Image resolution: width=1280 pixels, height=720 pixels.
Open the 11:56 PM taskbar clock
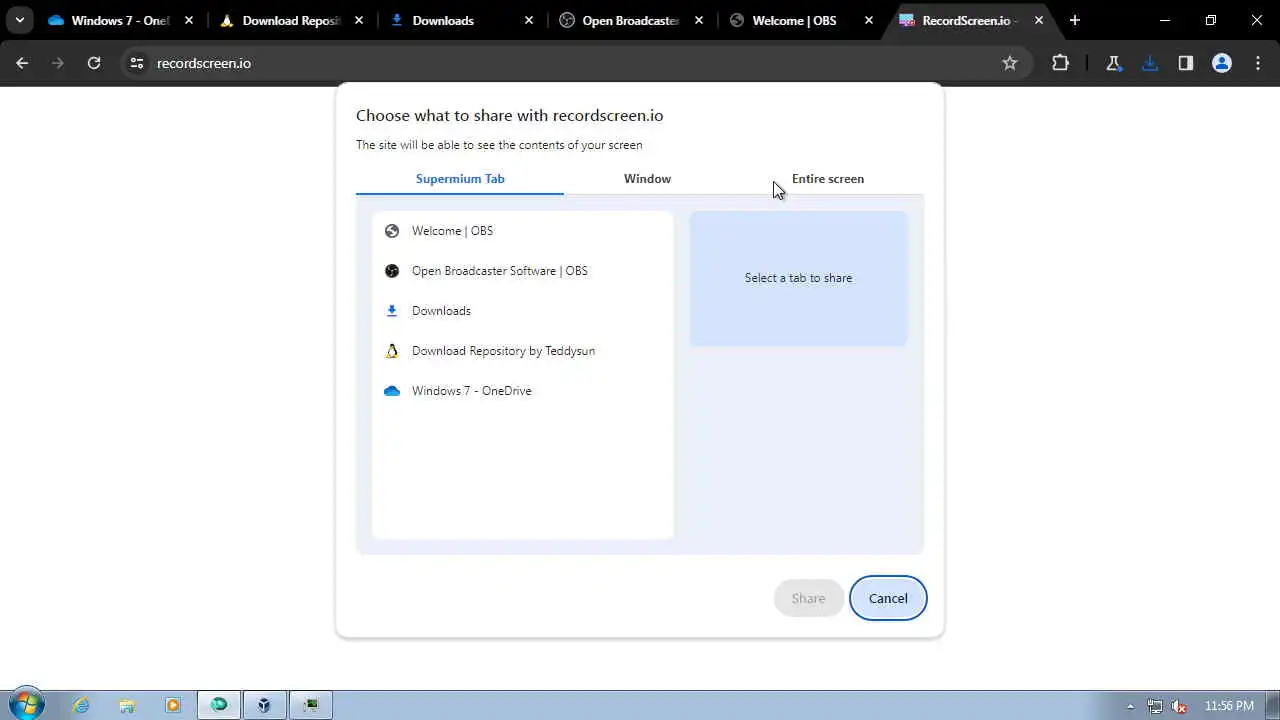pos(1229,706)
